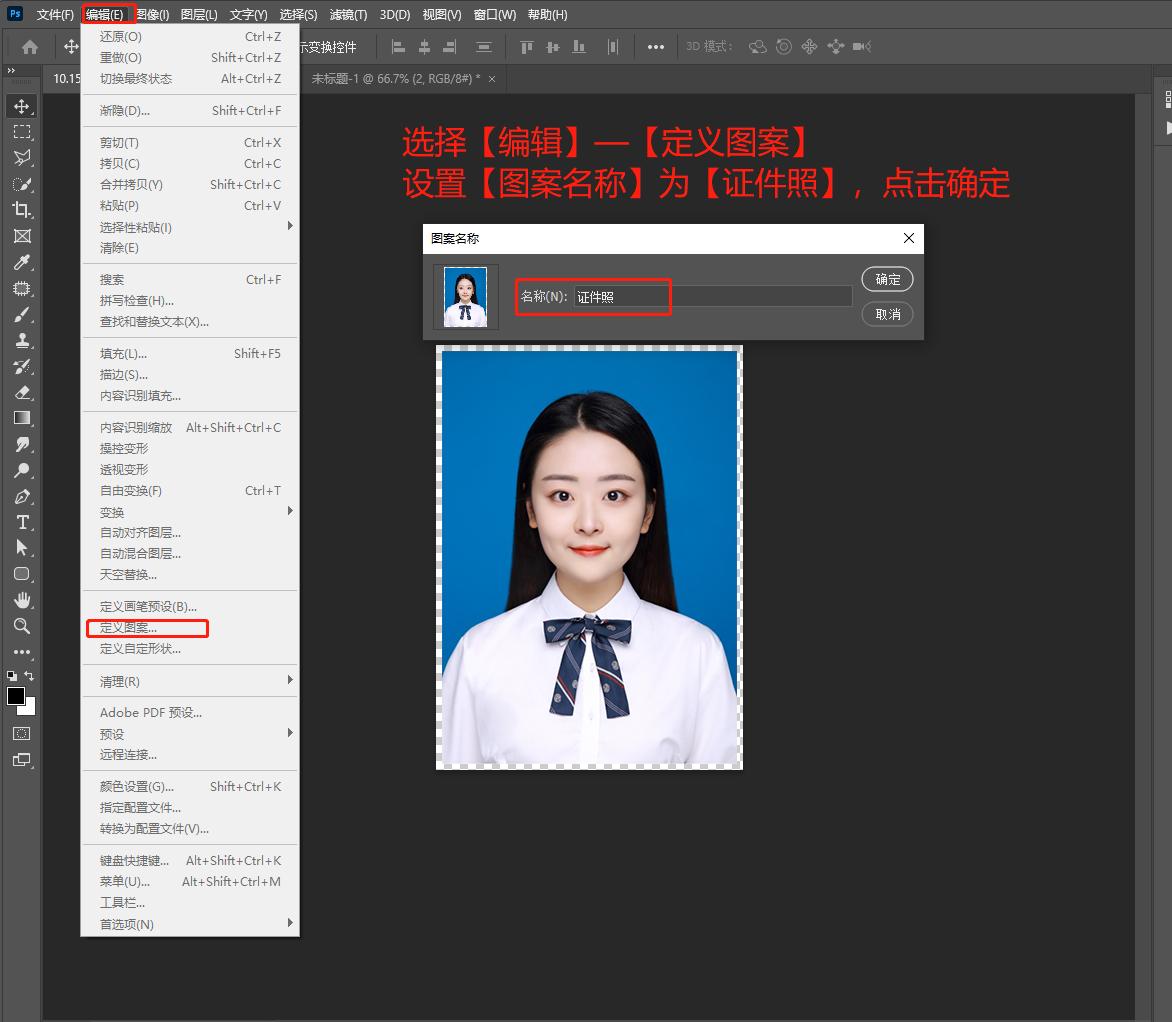Expand the 选择性粘贴(I) submenu

[190, 227]
